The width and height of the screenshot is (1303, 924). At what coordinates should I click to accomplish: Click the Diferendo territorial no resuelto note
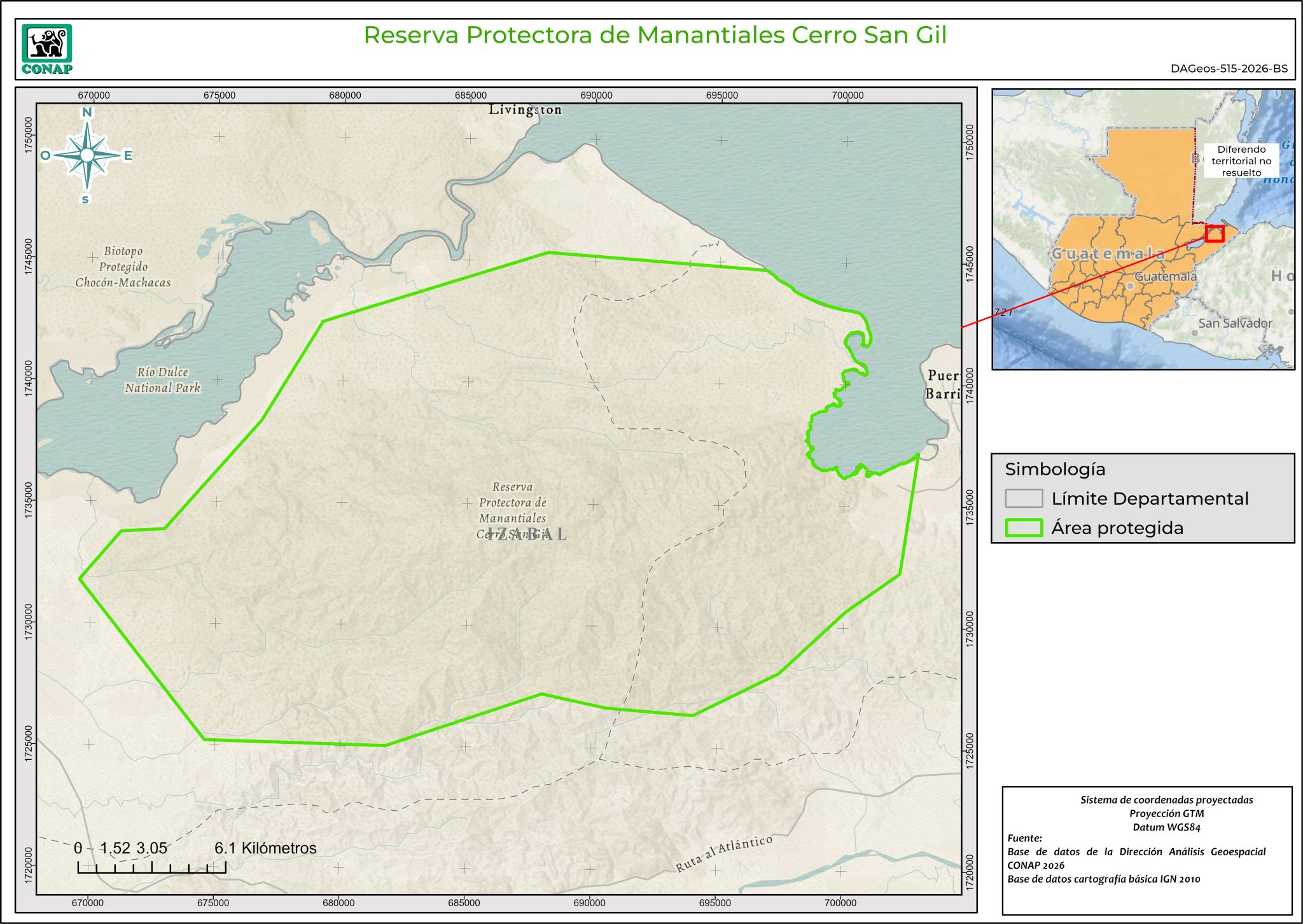(1241, 161)
